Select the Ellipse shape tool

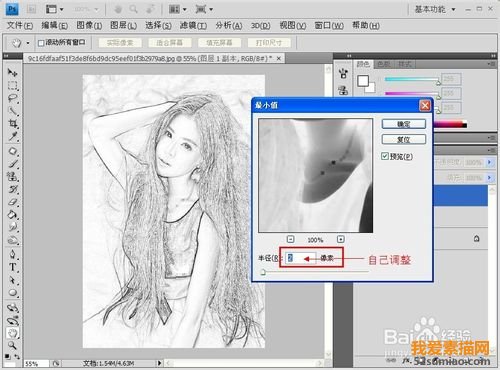click(x=12, y=293)
